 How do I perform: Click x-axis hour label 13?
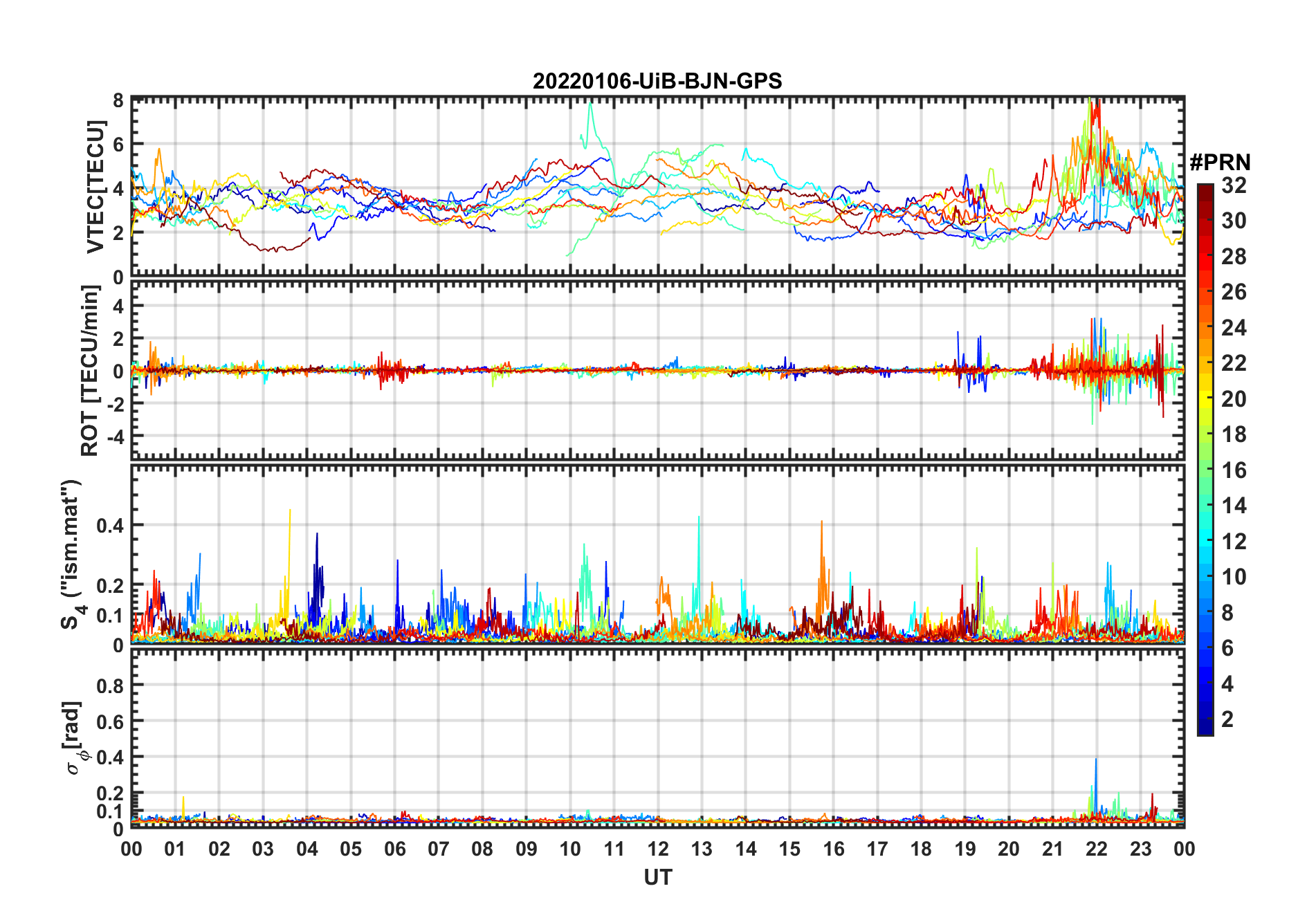click(702, 849)
